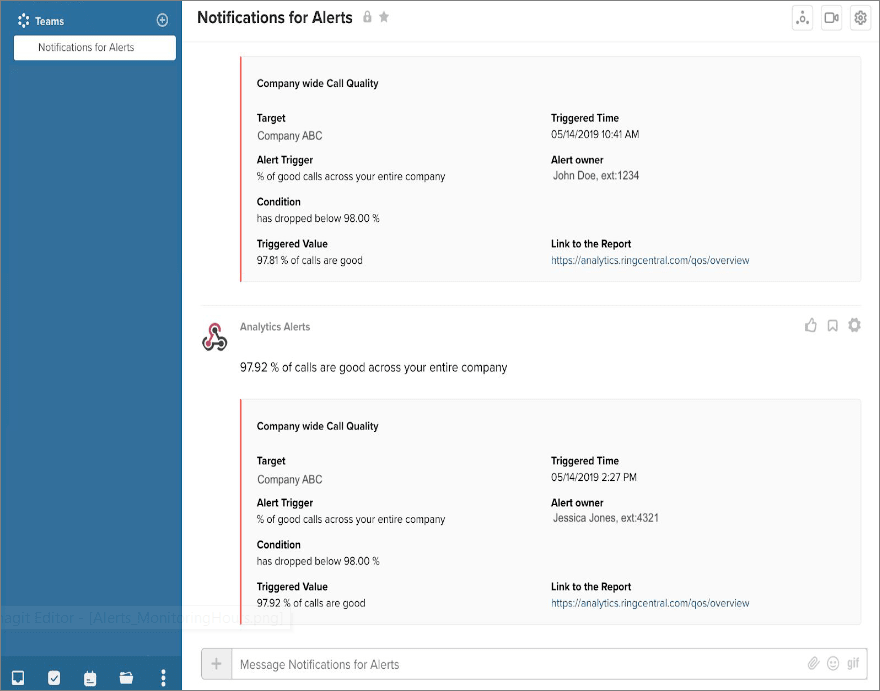880x691 pixels.
Task: Open the Files folder icon in sidebar
Action: pyautogui.click(x=126, y=678)
